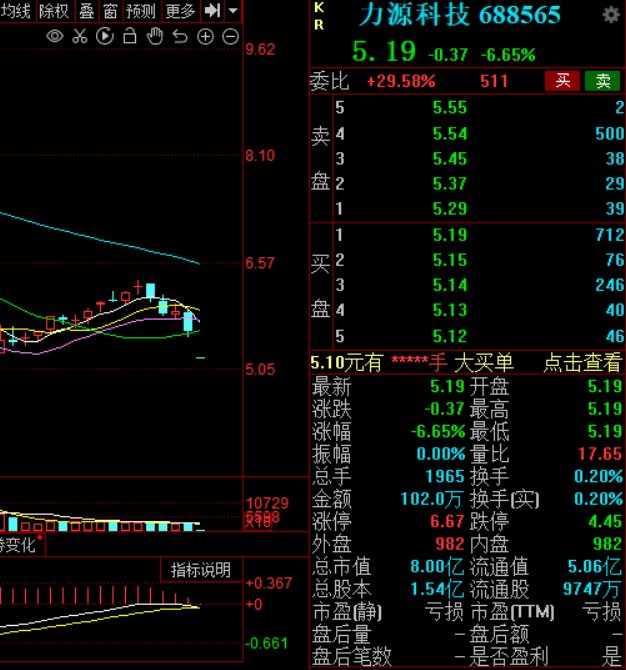Click the 总手 value 1965

click(445, 476)
